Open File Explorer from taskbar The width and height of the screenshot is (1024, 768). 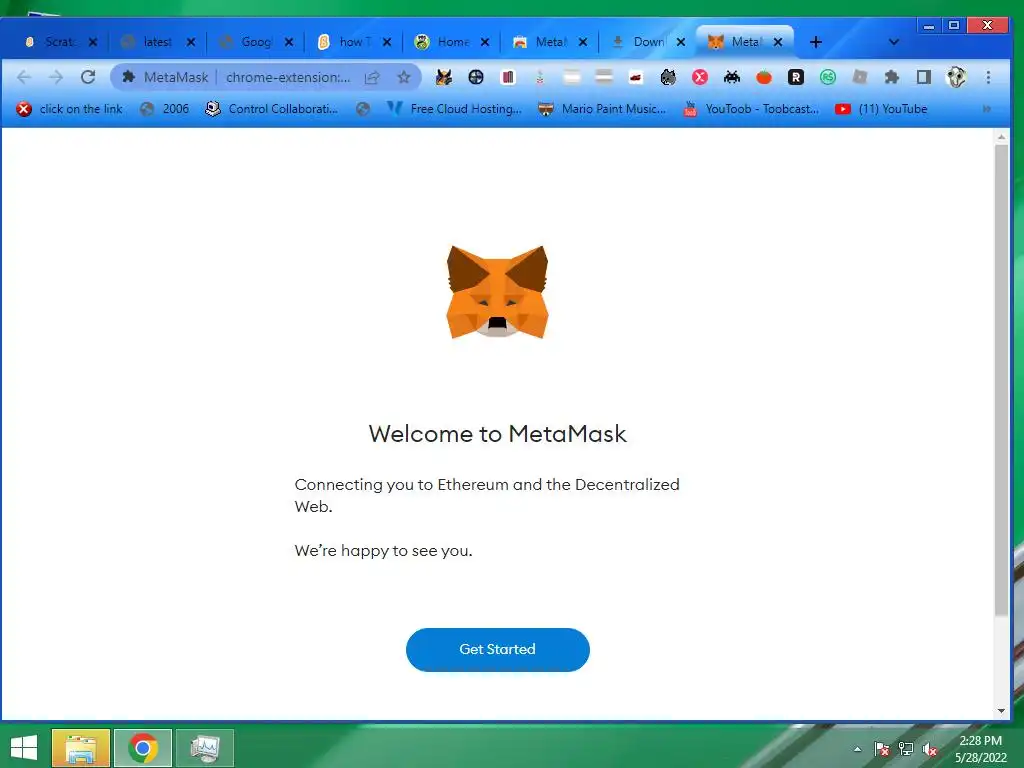point(80,748)
